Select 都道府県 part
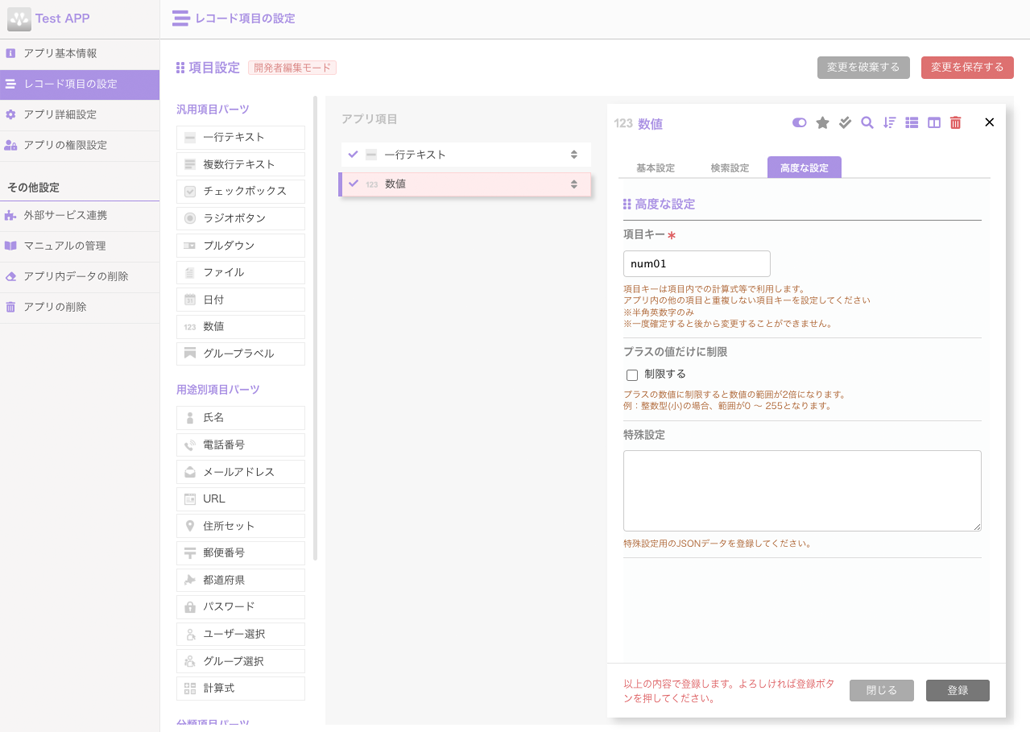Image resolution: width=1030 pixels, height=732 pixels. [x=240, y=580]
